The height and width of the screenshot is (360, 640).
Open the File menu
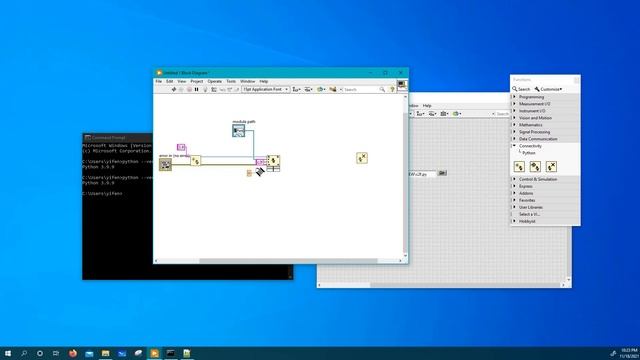(x=158, y=82)
